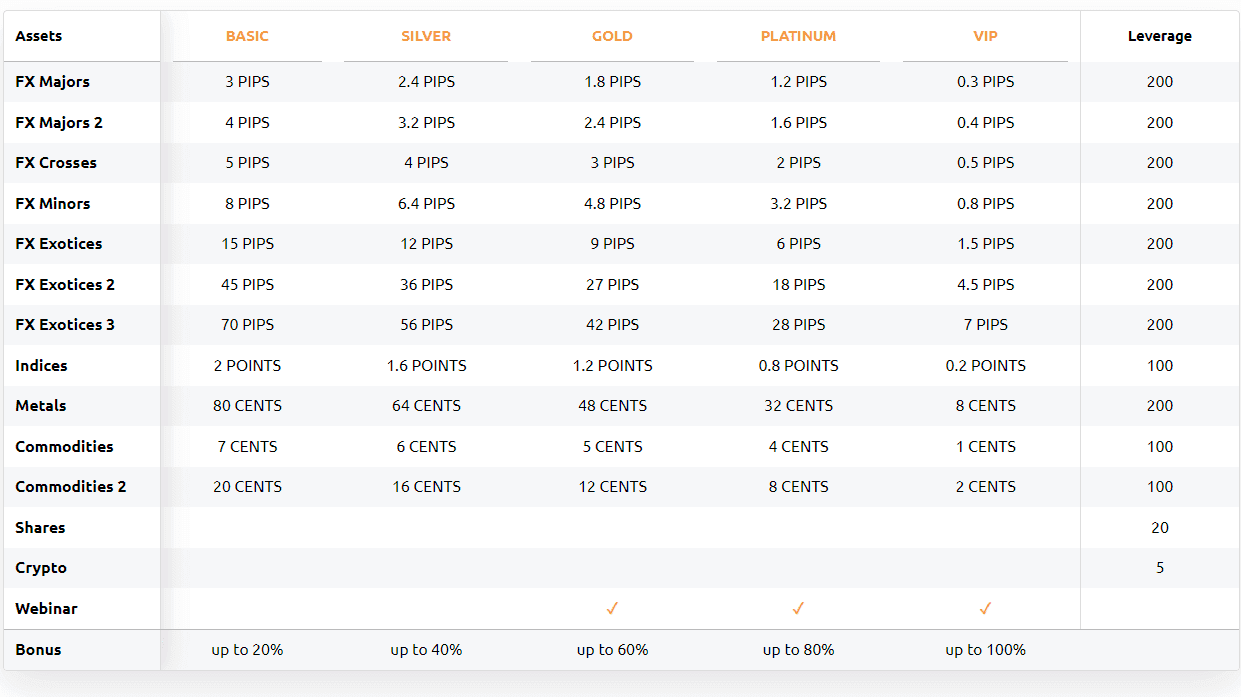Viewport: 1241px width, 697px height.
Task: Click the VIP column Webinar checkmark
Action: tap(985, 608)
